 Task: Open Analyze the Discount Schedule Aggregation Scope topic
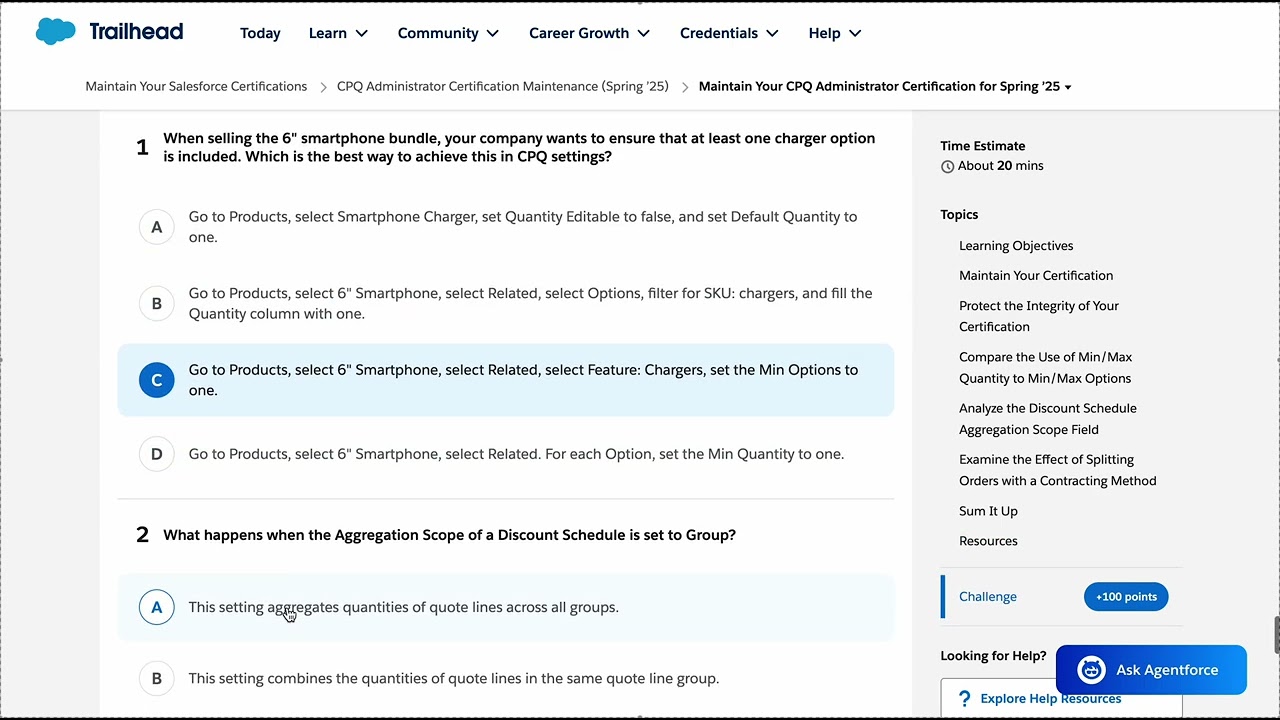[1048, 419]
